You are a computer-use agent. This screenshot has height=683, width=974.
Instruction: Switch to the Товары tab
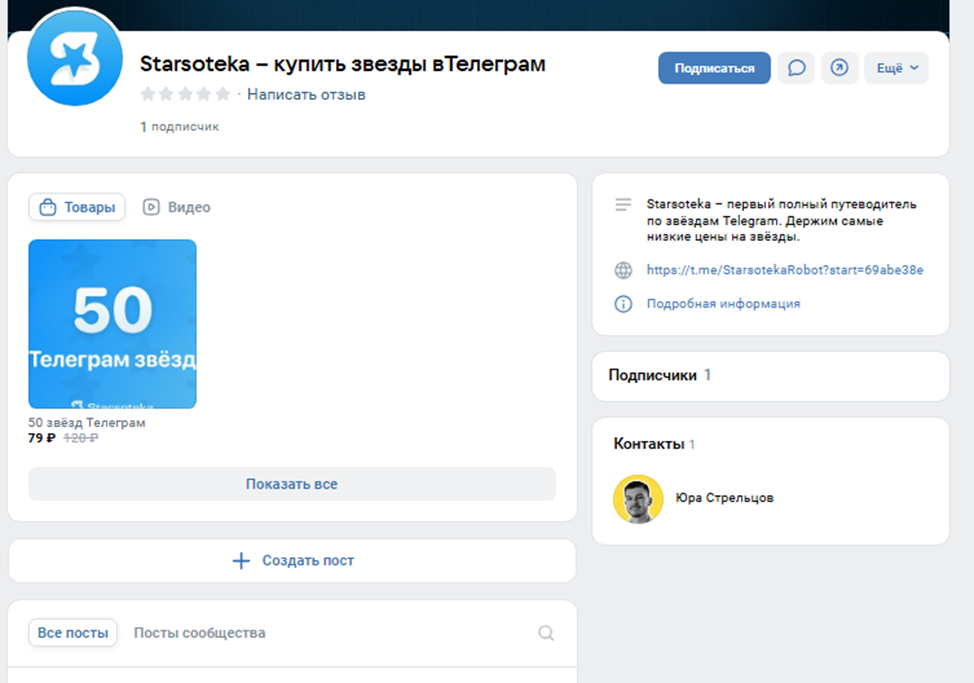coord(77,207)
